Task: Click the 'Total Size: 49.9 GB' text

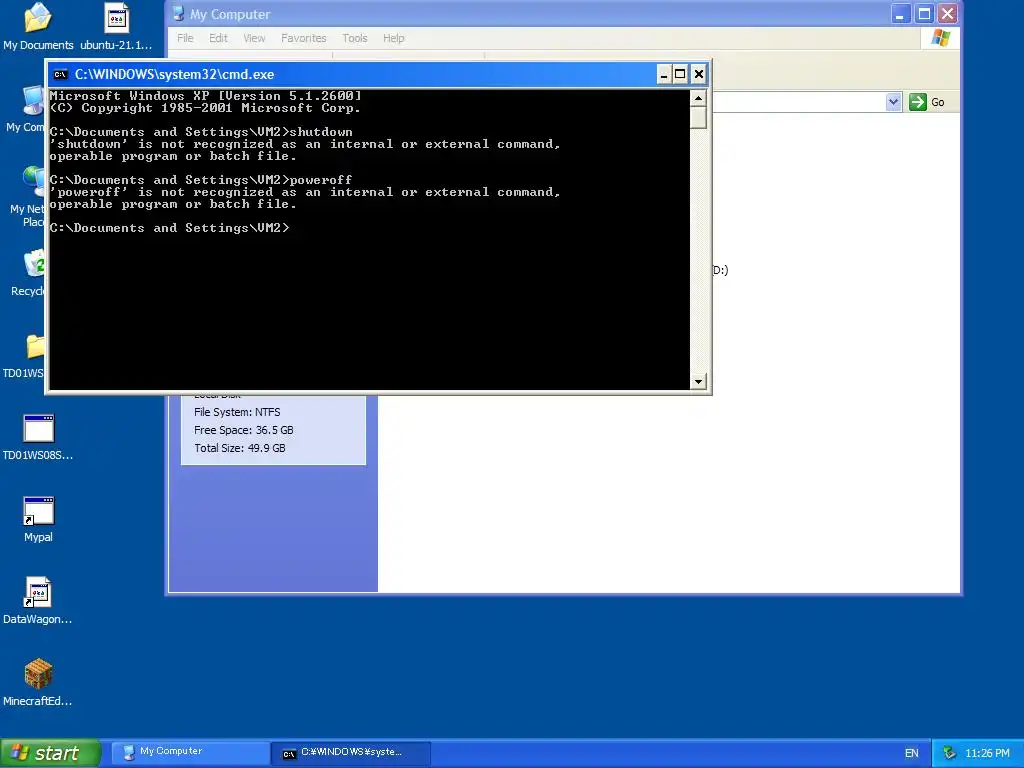Action: [240, 448]
